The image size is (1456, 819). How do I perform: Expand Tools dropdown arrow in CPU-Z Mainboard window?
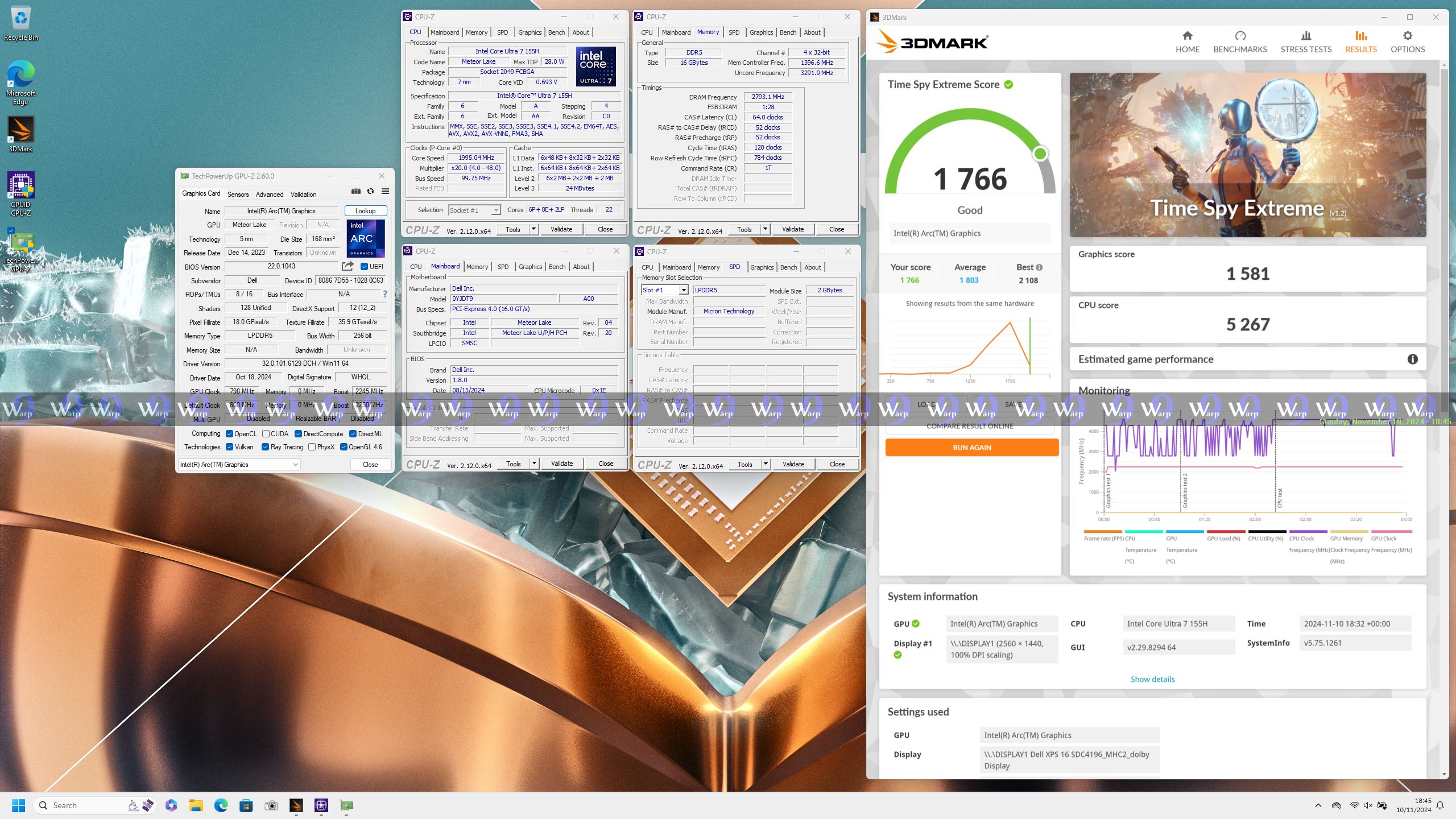point(534,464)
